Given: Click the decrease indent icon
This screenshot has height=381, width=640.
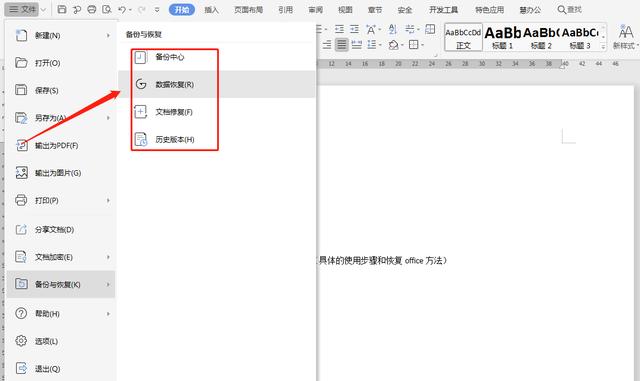Looking at the screenshot, I should 339,29.
